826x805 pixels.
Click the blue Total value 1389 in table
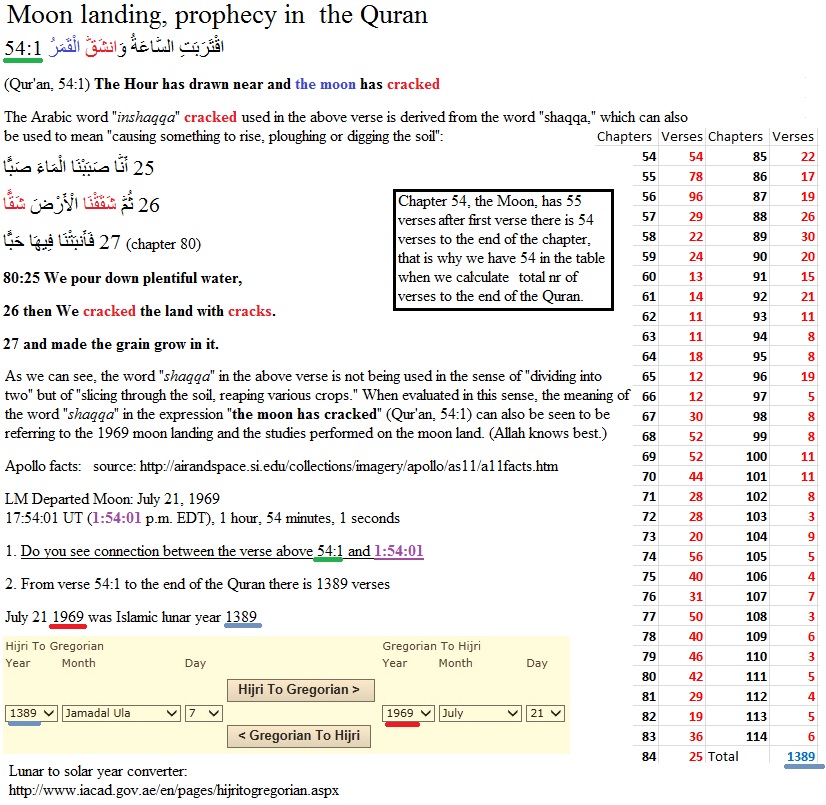801,757
